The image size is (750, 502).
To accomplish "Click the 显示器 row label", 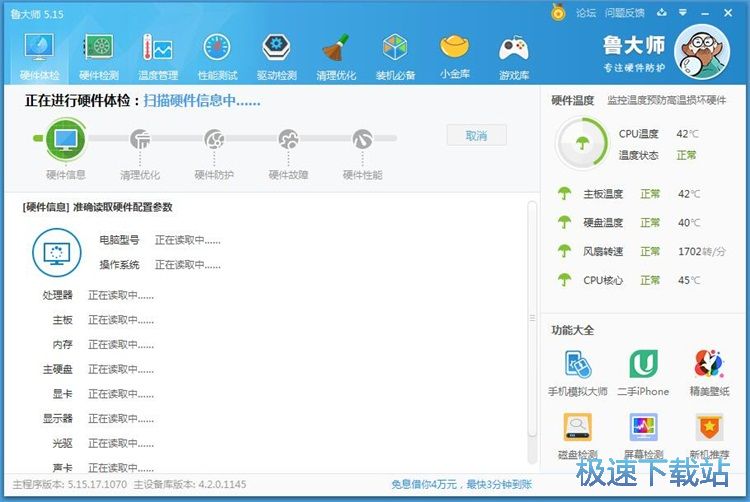I will tap(57, 419).
